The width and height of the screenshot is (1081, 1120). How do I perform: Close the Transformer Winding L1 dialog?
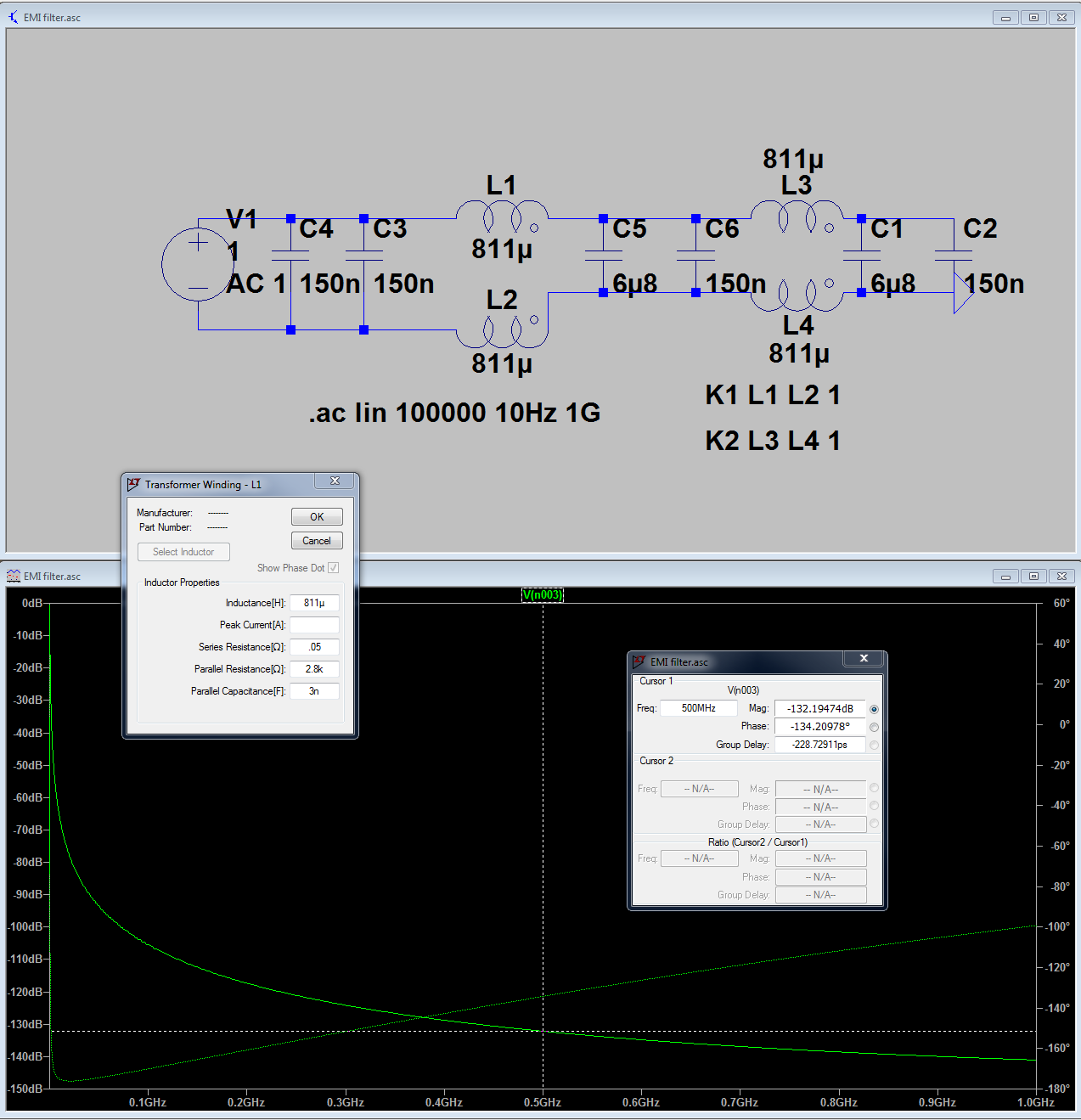(x=335, y=481)
